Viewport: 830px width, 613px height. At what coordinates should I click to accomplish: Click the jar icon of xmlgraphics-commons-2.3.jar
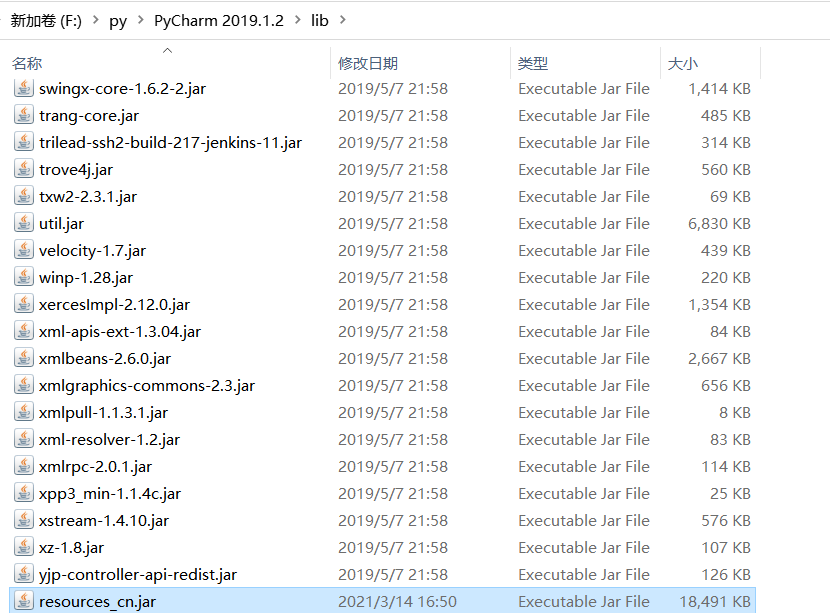[x=24, y=385]
